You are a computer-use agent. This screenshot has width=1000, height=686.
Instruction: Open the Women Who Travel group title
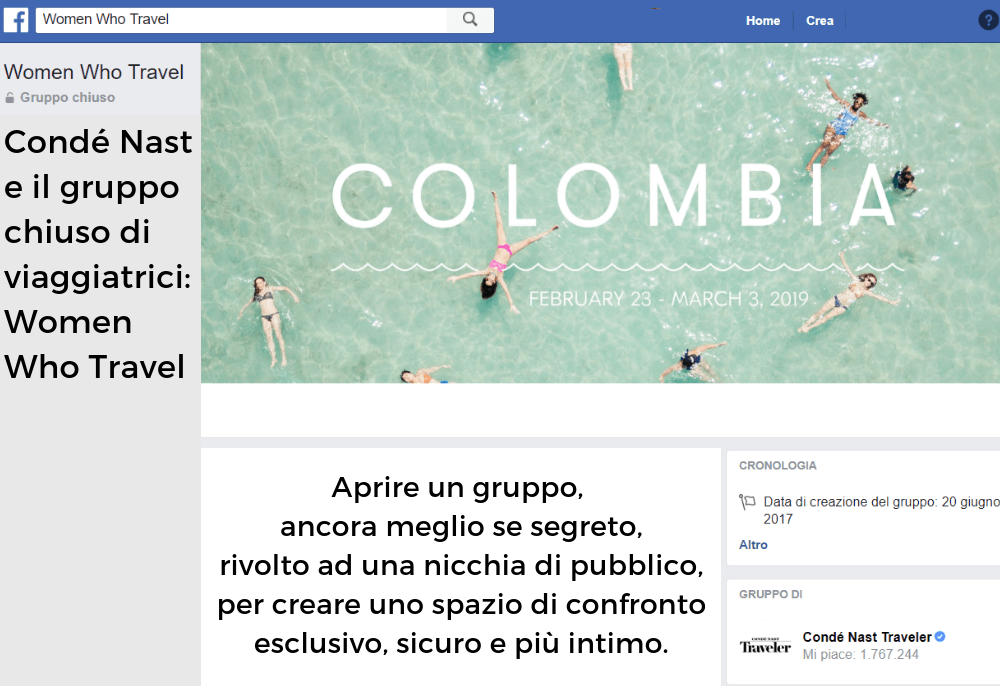pos(94,72)
